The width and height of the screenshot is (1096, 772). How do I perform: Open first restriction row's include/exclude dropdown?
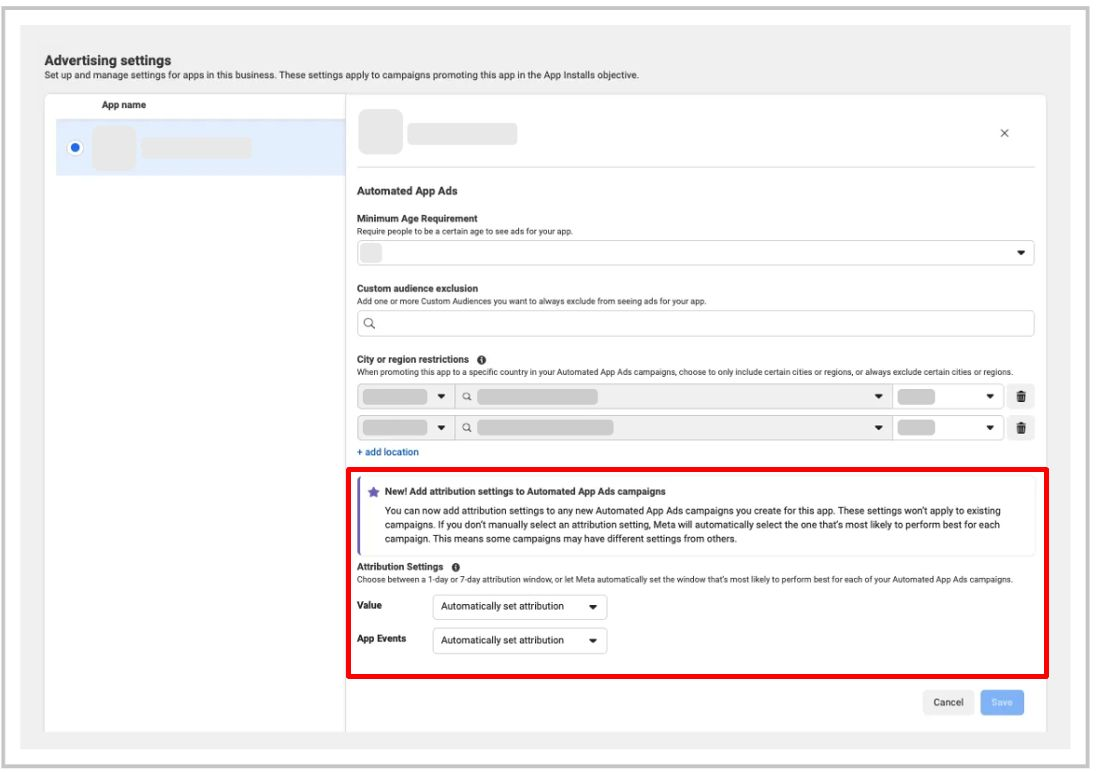pyautogui.click(x=405, y=396)
